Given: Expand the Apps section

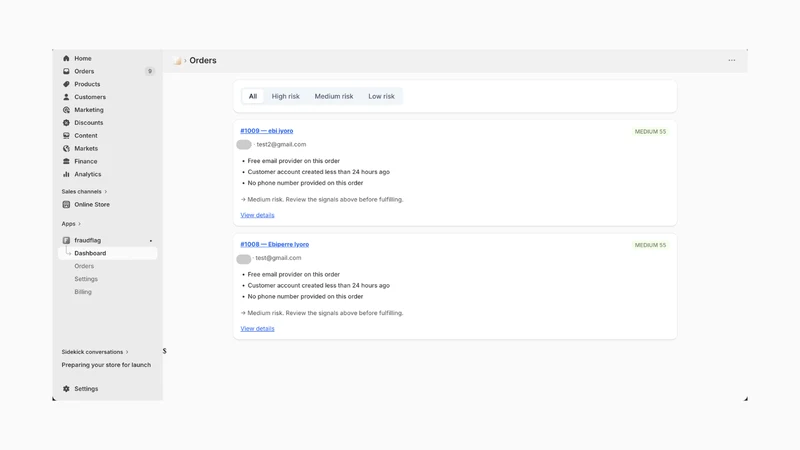Looking at the screenshot, I should point(71,224).
